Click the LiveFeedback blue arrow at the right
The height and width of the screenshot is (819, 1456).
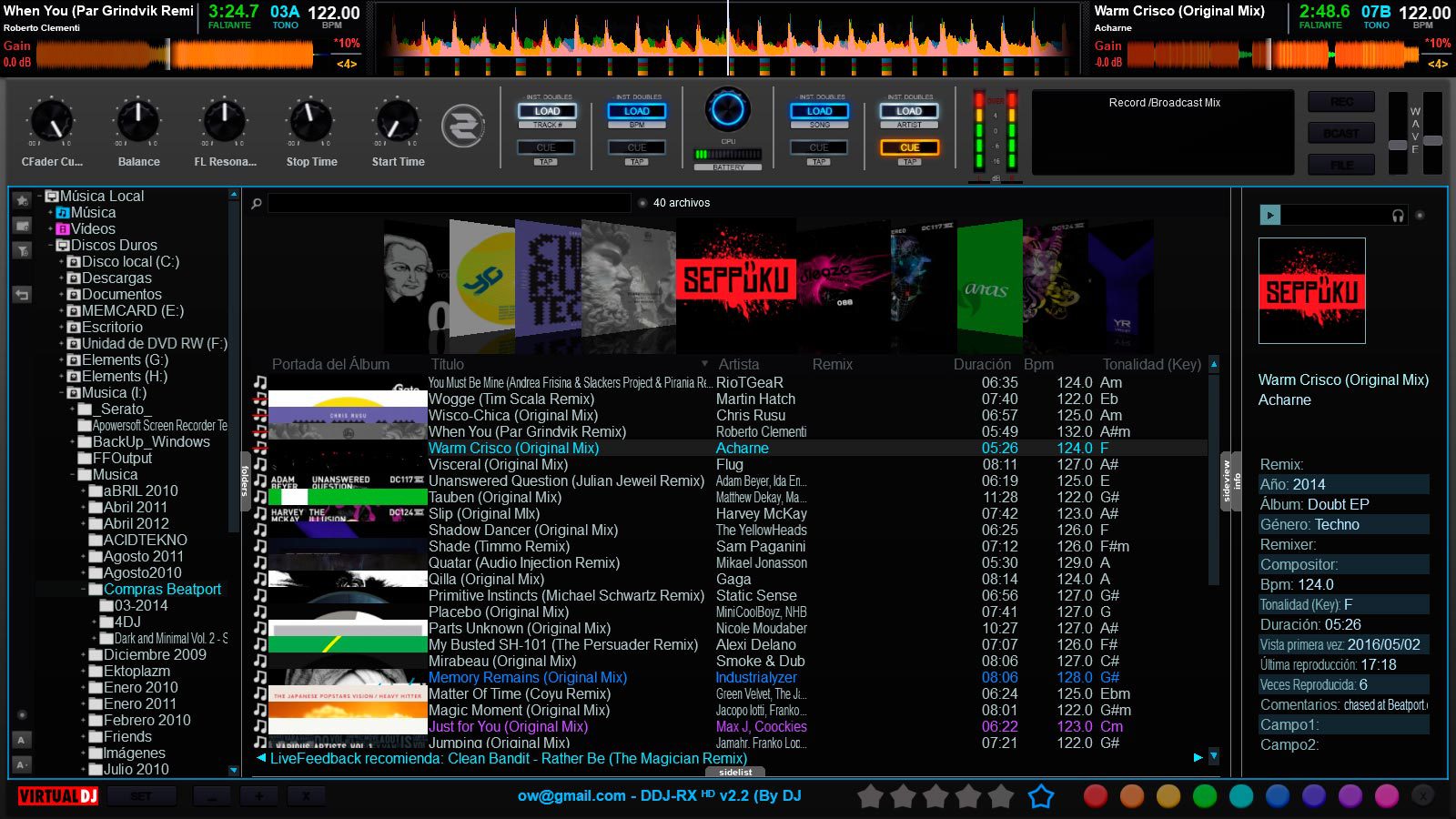[1198, 757]
